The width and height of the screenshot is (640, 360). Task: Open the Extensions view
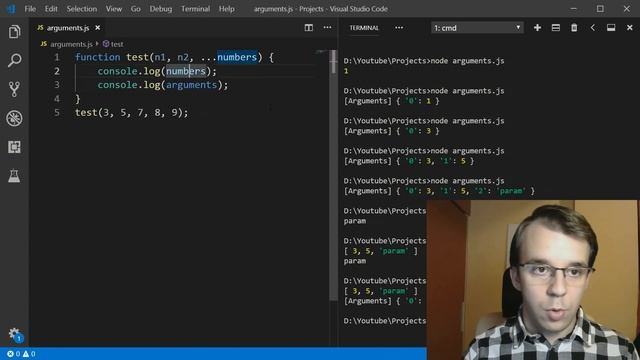(x=14, y=147)
